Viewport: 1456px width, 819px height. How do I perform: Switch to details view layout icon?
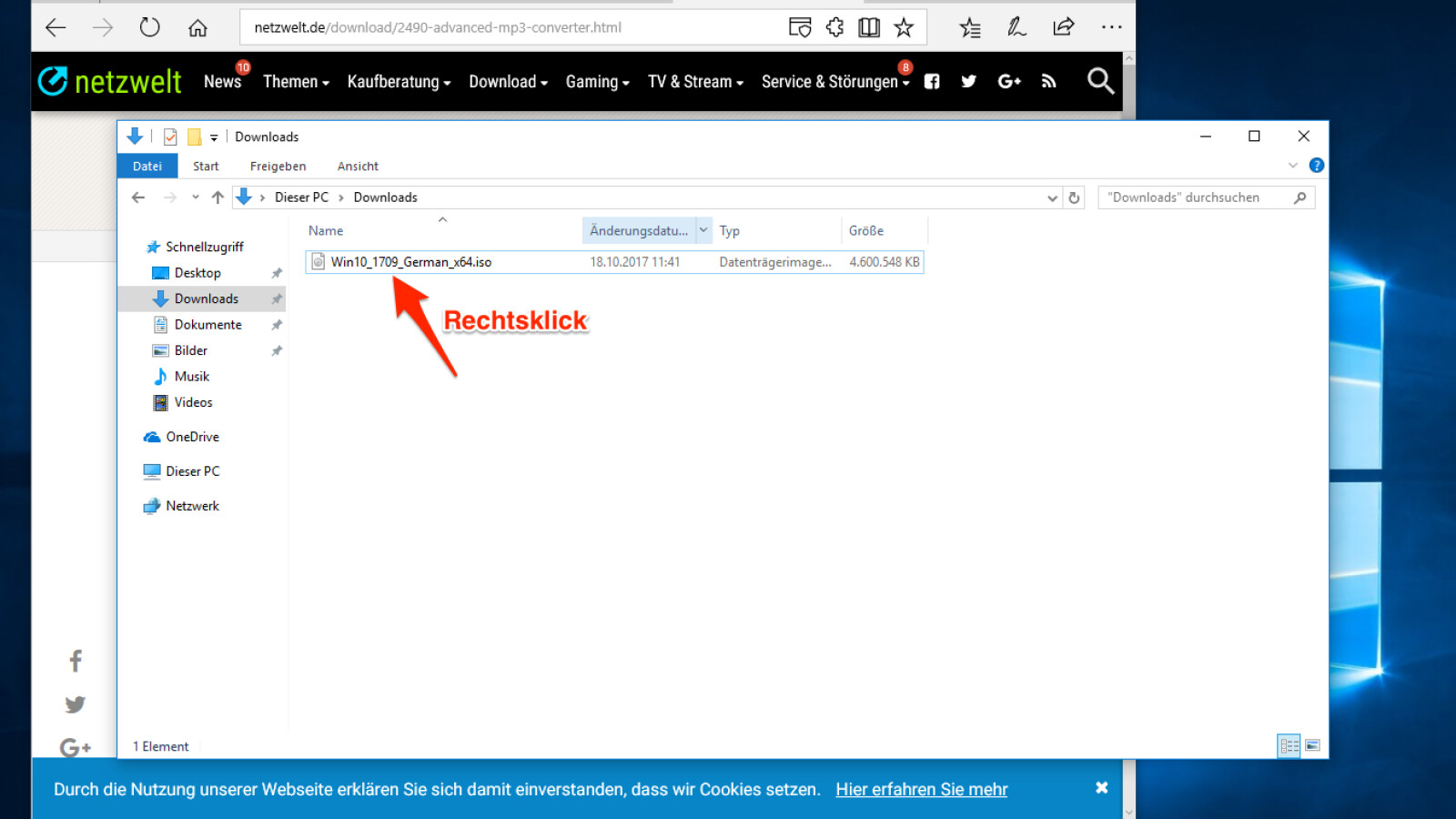[x=1289, y=745]
